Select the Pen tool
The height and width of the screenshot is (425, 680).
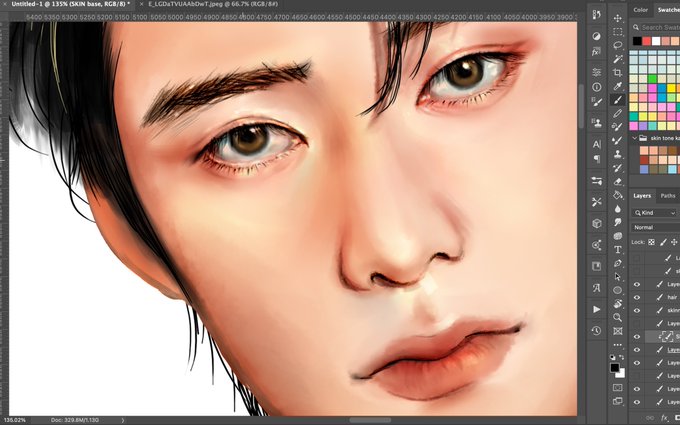(x=618, y=263)
